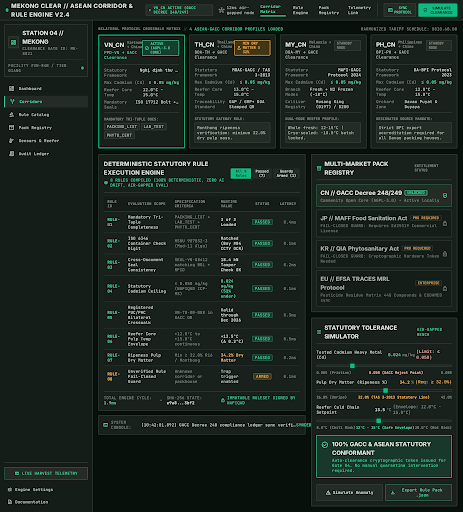Click the LAB_TEST document tag
Image resolution: width=463 pixels, height=512 pixels.
[154, 126]
